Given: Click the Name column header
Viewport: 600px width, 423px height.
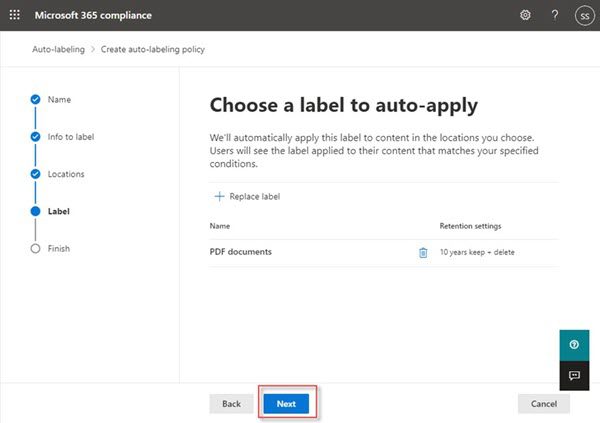Looking at the screenshot, I should pyautogui.click(x=220, y=226).
